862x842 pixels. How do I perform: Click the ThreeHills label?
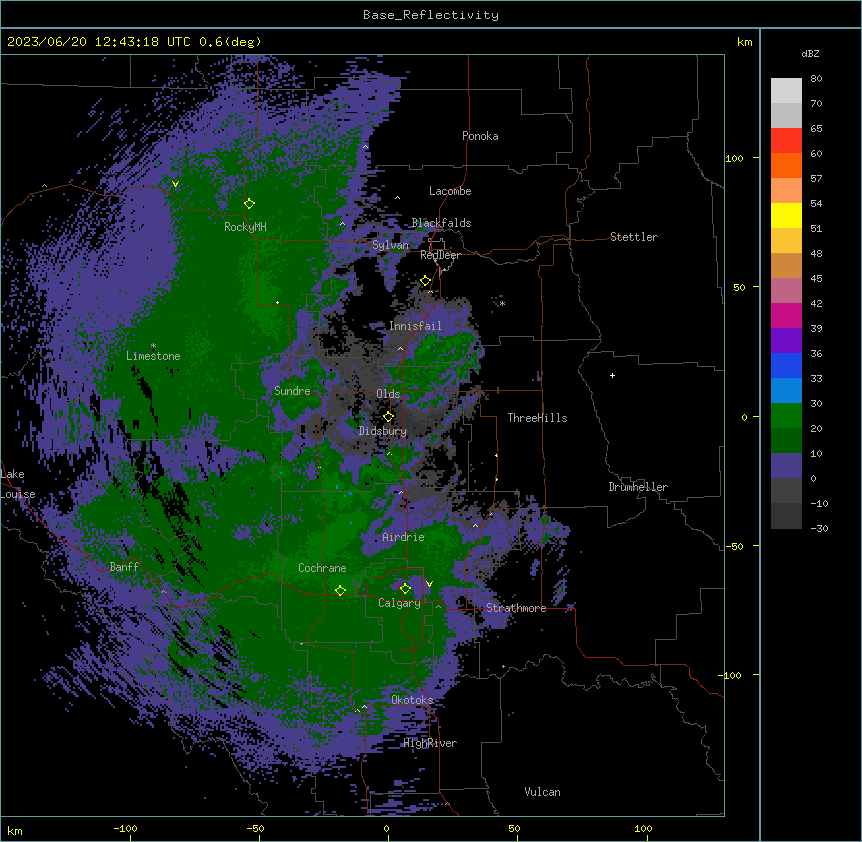click(x=537, y=418)
